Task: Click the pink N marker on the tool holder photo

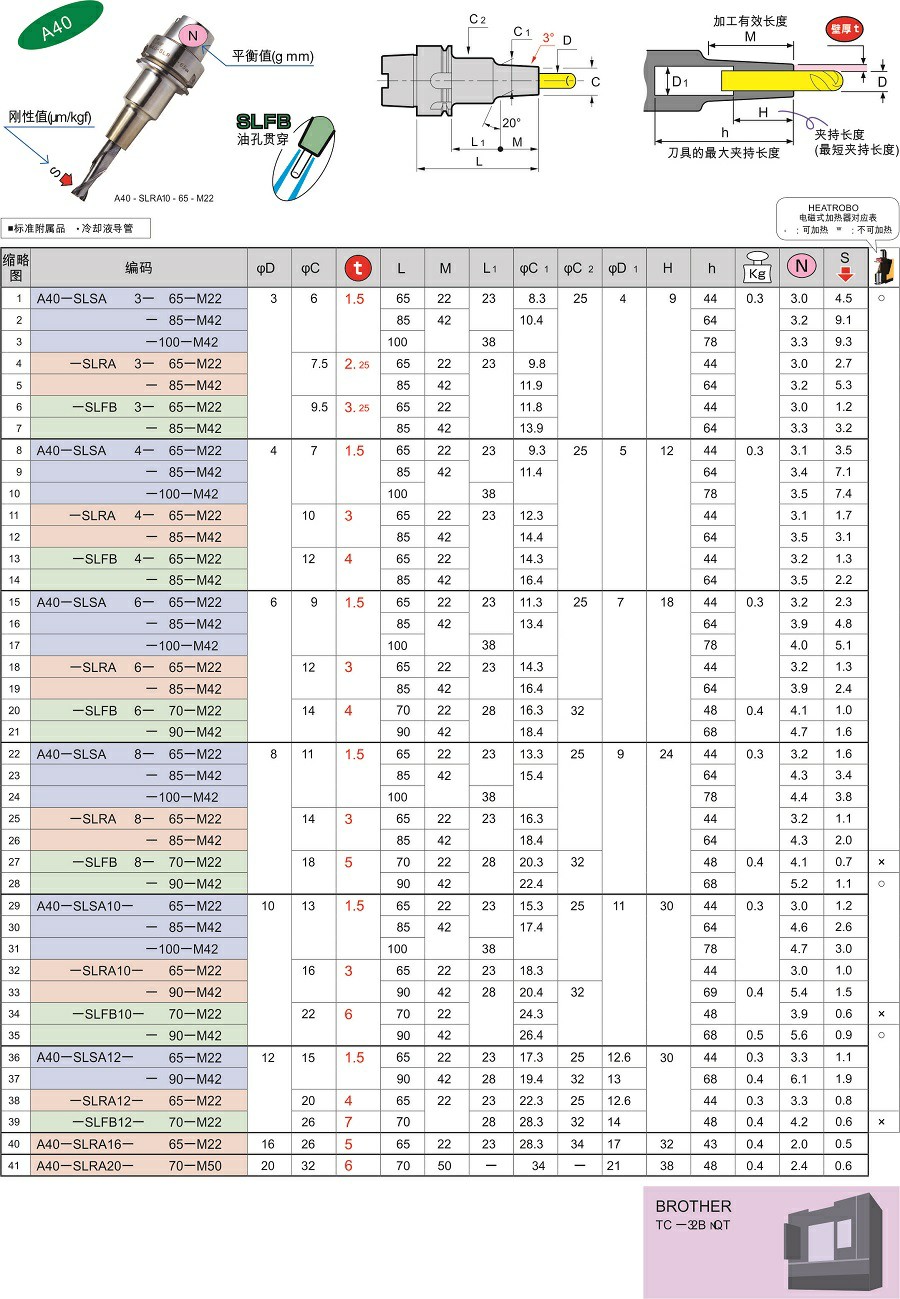Action: click(196, 37)
